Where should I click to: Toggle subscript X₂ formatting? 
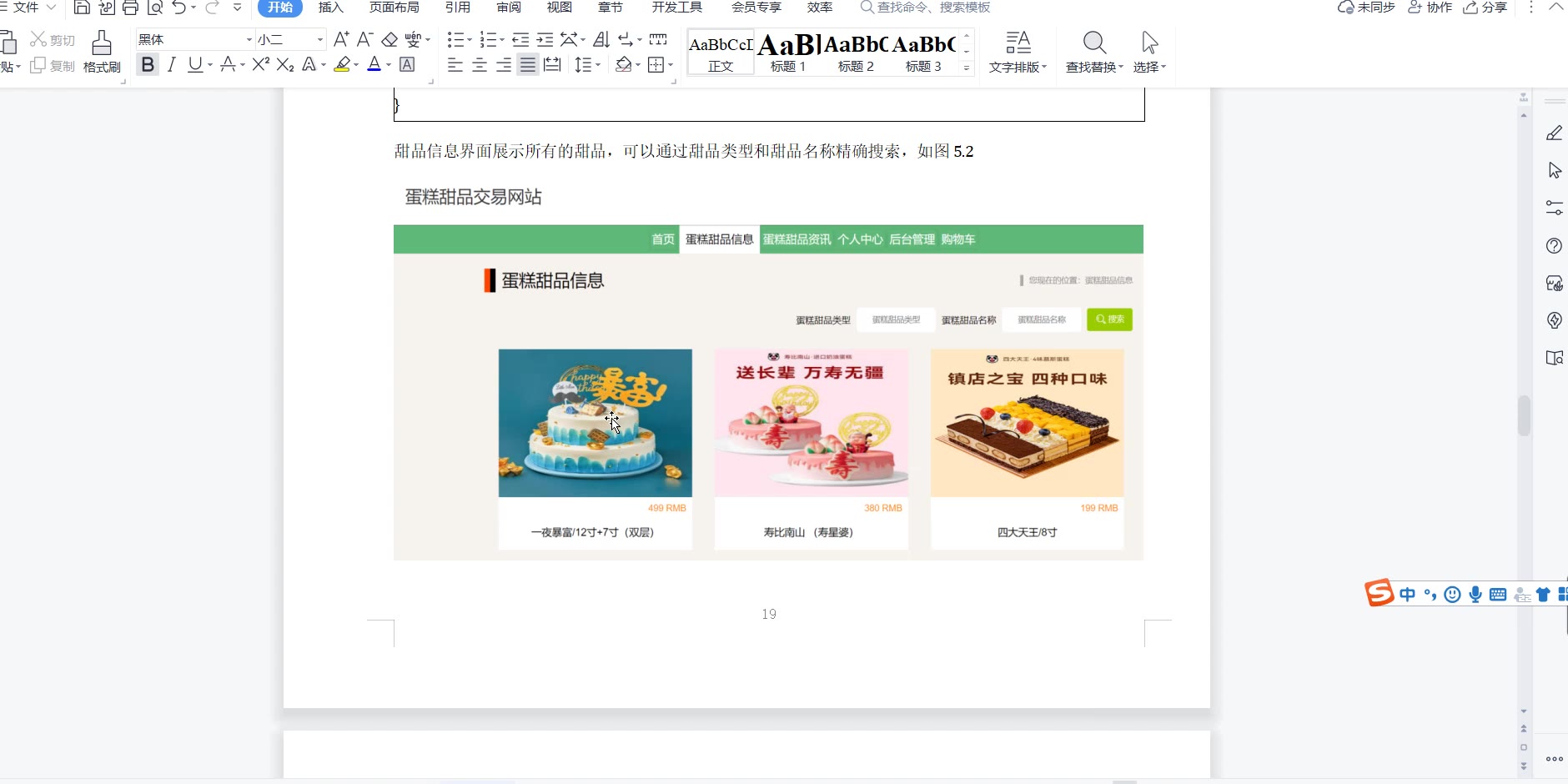[285, 64]
